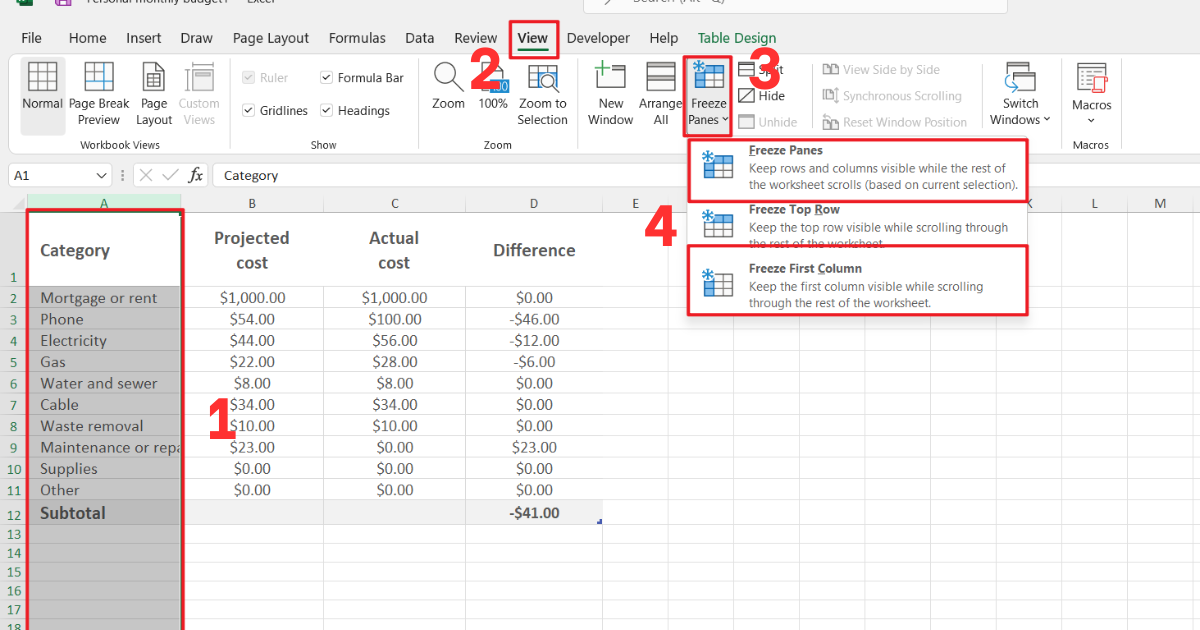Select column C header
This screenshot has height=630, width=1200.
(394, 203)
